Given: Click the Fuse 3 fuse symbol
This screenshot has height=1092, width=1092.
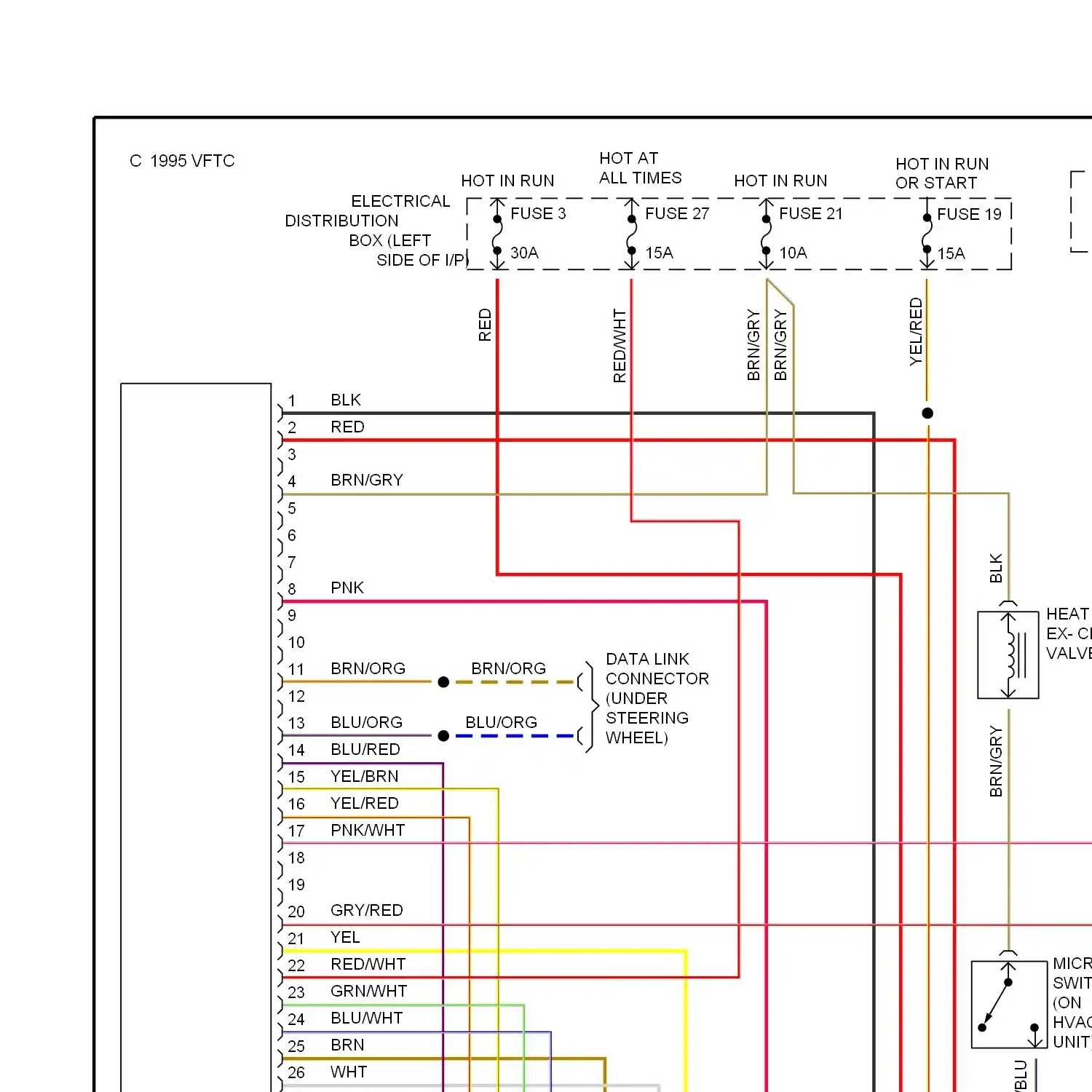Looking at the screenshot, I should click(497, 234).
